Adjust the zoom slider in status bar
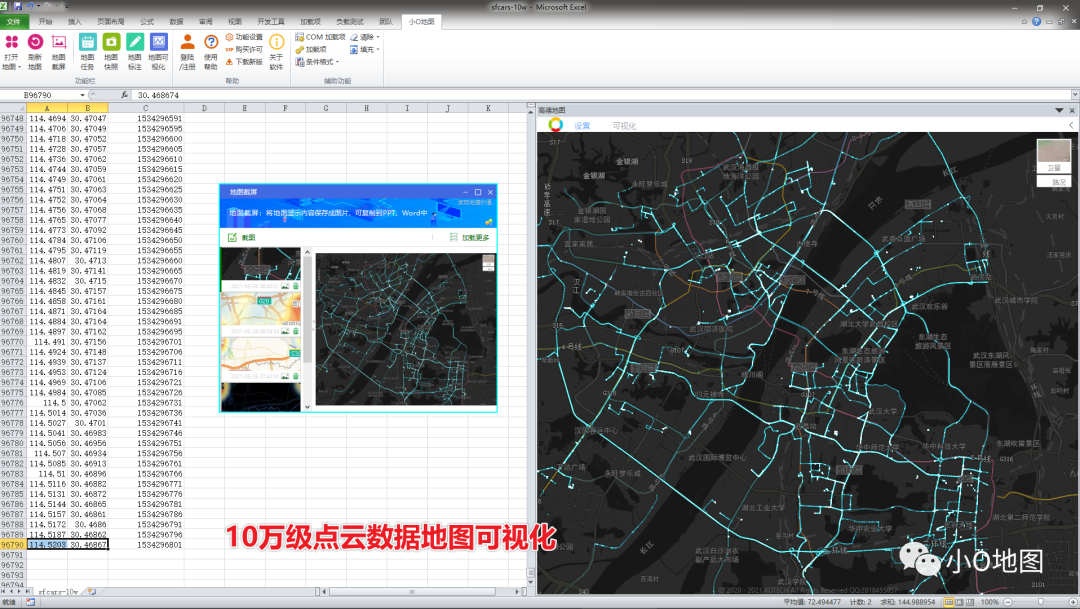 tap(1041, 602)
